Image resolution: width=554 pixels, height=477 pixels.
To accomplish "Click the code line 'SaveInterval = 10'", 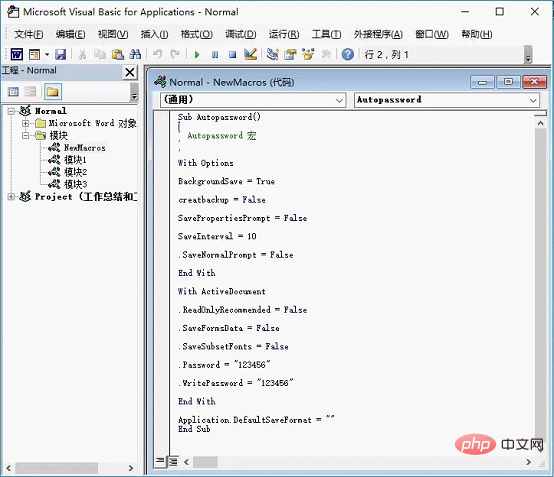I will [x=217, y=236].
